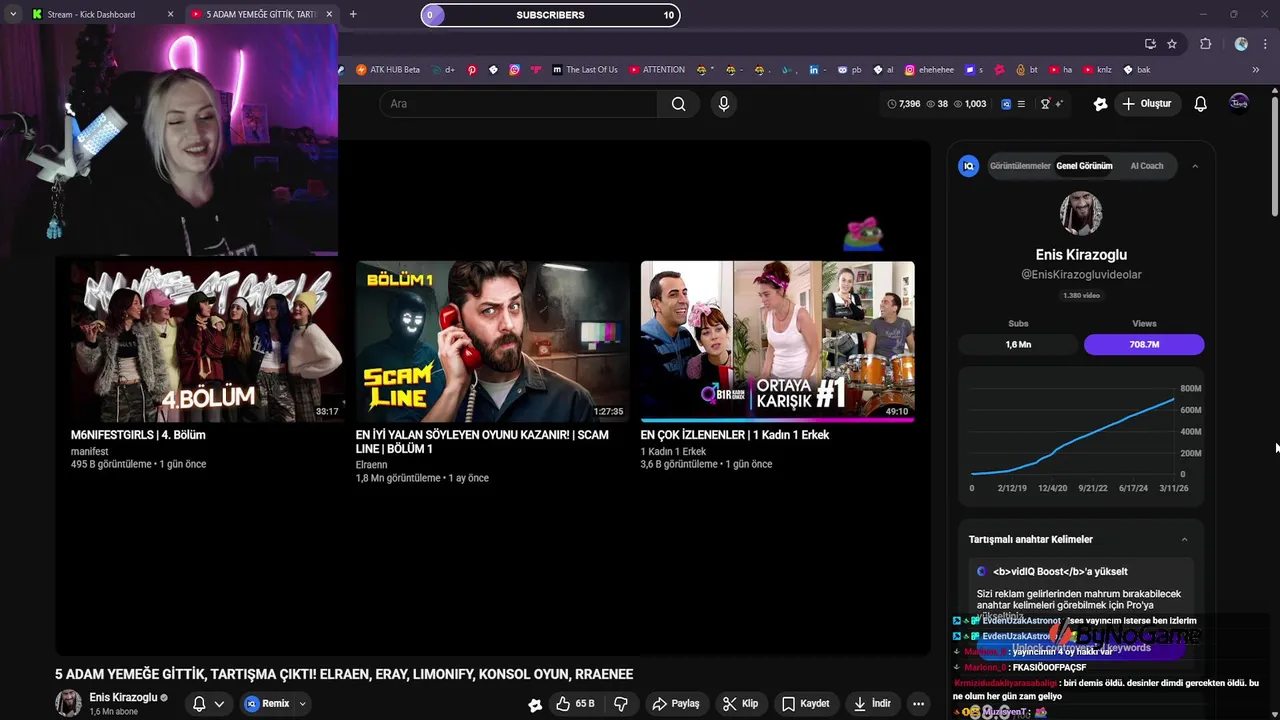This screenshot has width=1280, height=720.
Task: Select the Görüntülenmeler tab in vidIQ panel
Action: coord(1020,166)
